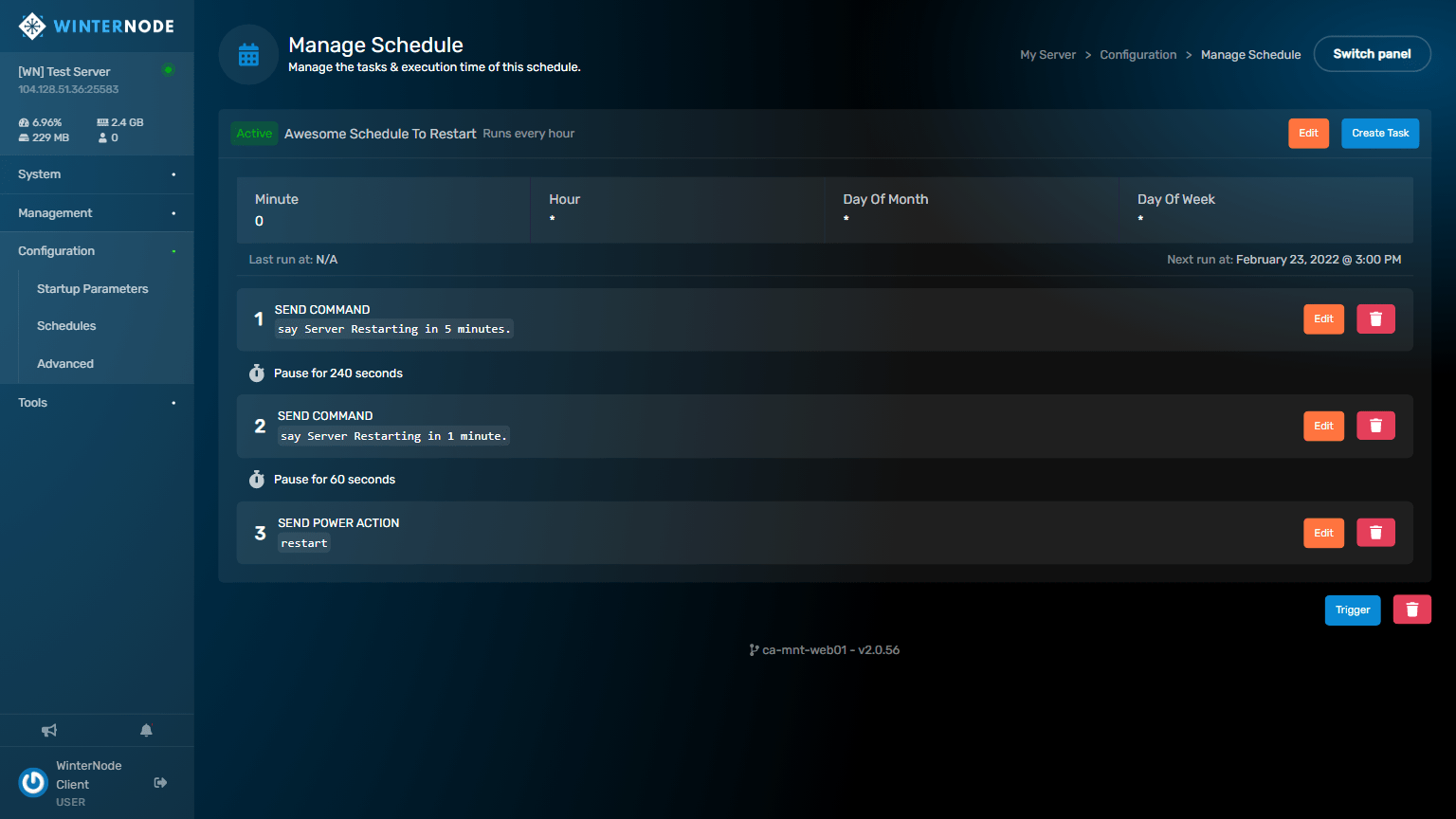Open Schedules in sidebar
The width and height of the screenshot is (1456, 819).
click(66, 326)
